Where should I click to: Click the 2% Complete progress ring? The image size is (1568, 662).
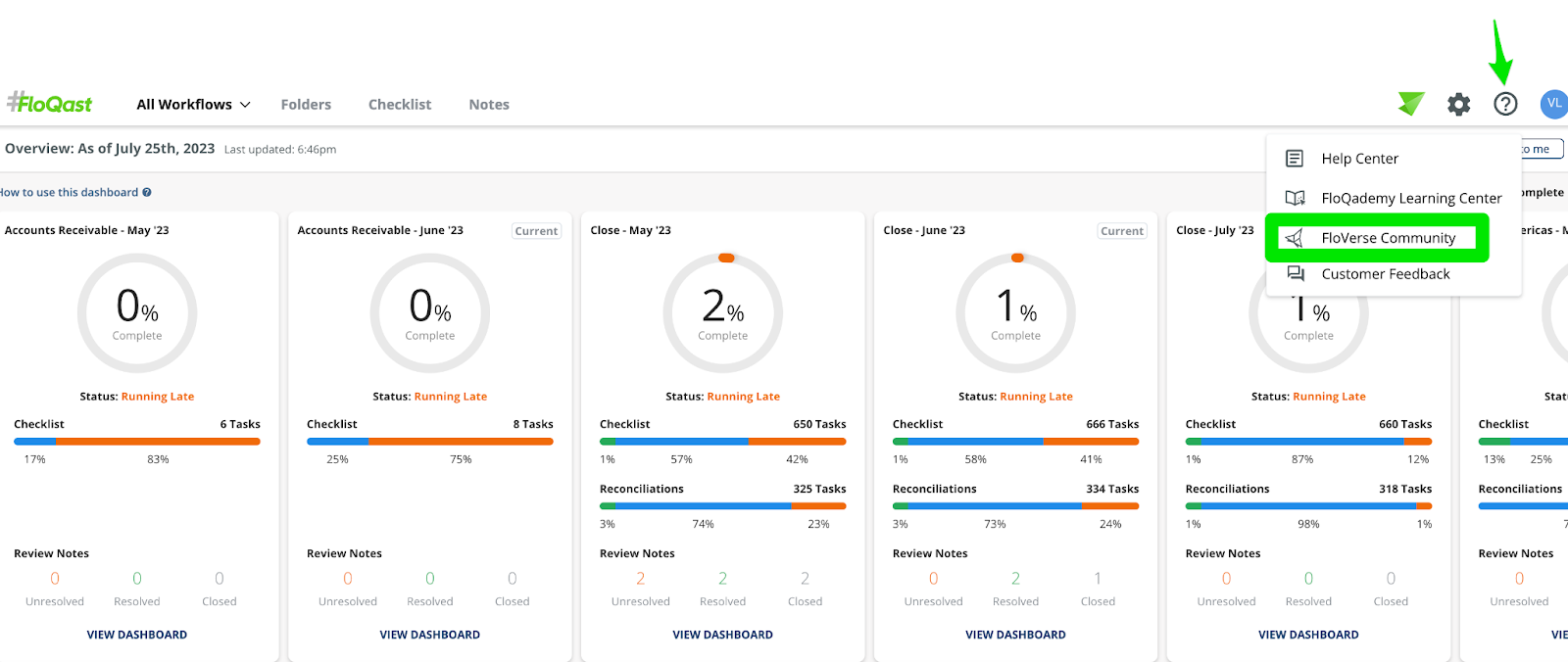(x=723, y=313)
